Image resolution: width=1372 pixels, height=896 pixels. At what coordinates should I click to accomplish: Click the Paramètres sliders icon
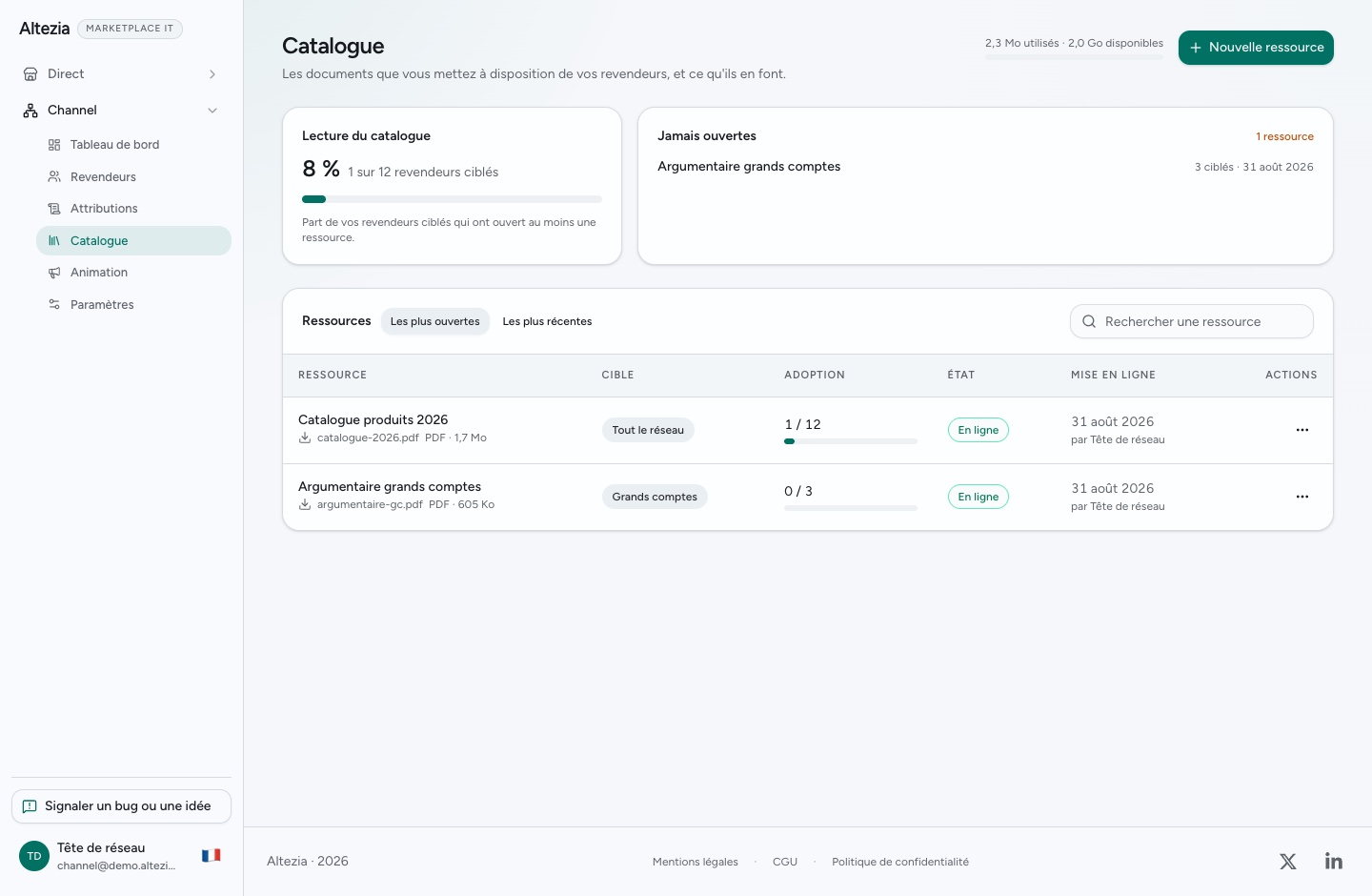point(54,305)
